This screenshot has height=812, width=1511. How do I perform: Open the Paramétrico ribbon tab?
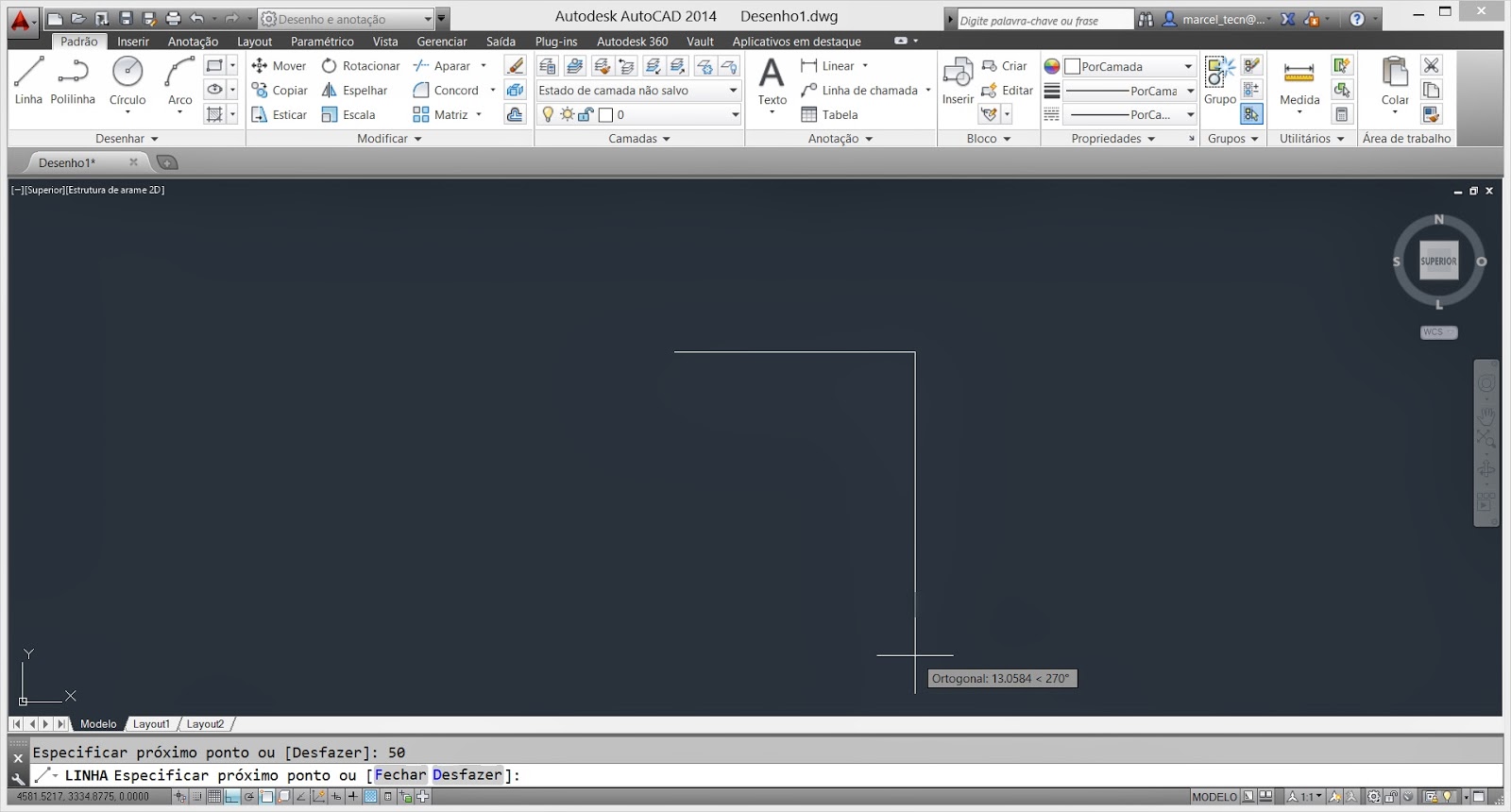pos(322,42)
